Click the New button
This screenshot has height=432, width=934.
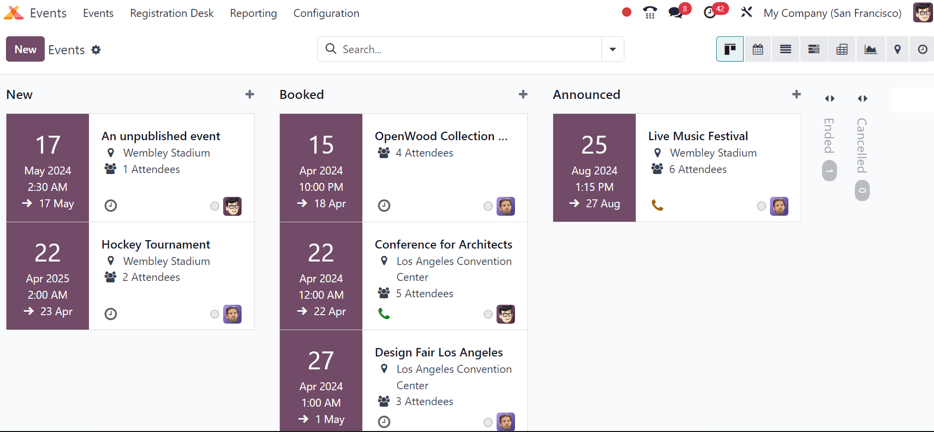tap(25, 49)
